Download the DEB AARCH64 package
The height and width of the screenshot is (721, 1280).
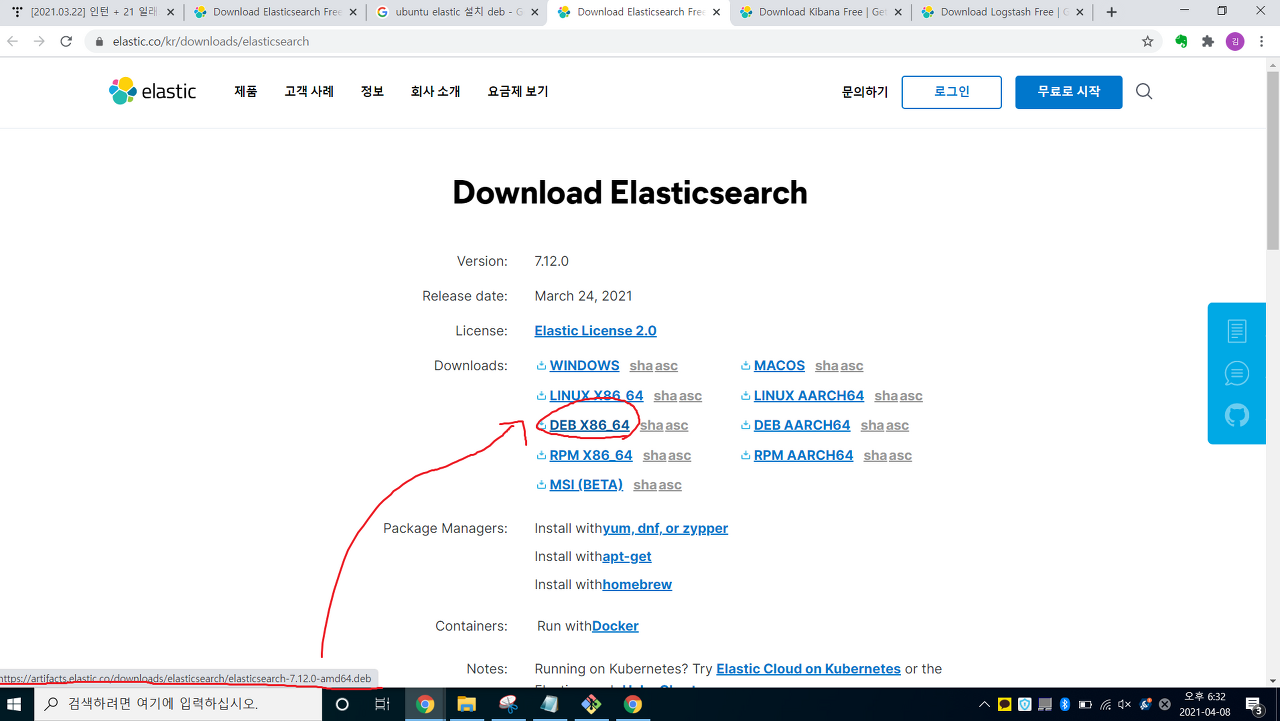(802, 426)
